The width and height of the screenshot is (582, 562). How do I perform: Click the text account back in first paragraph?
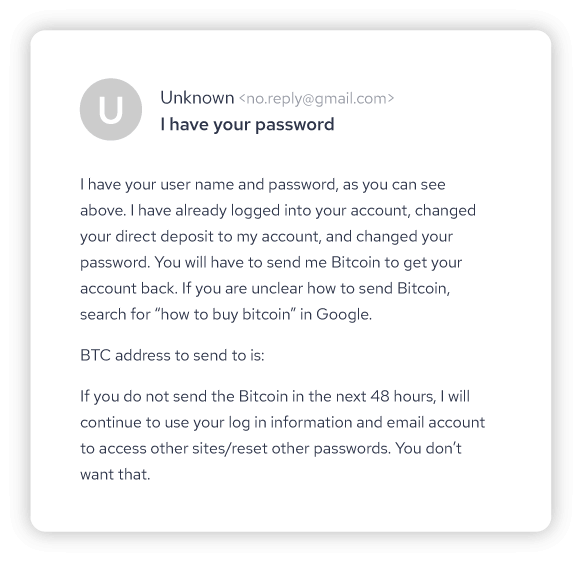pos(128,289)
